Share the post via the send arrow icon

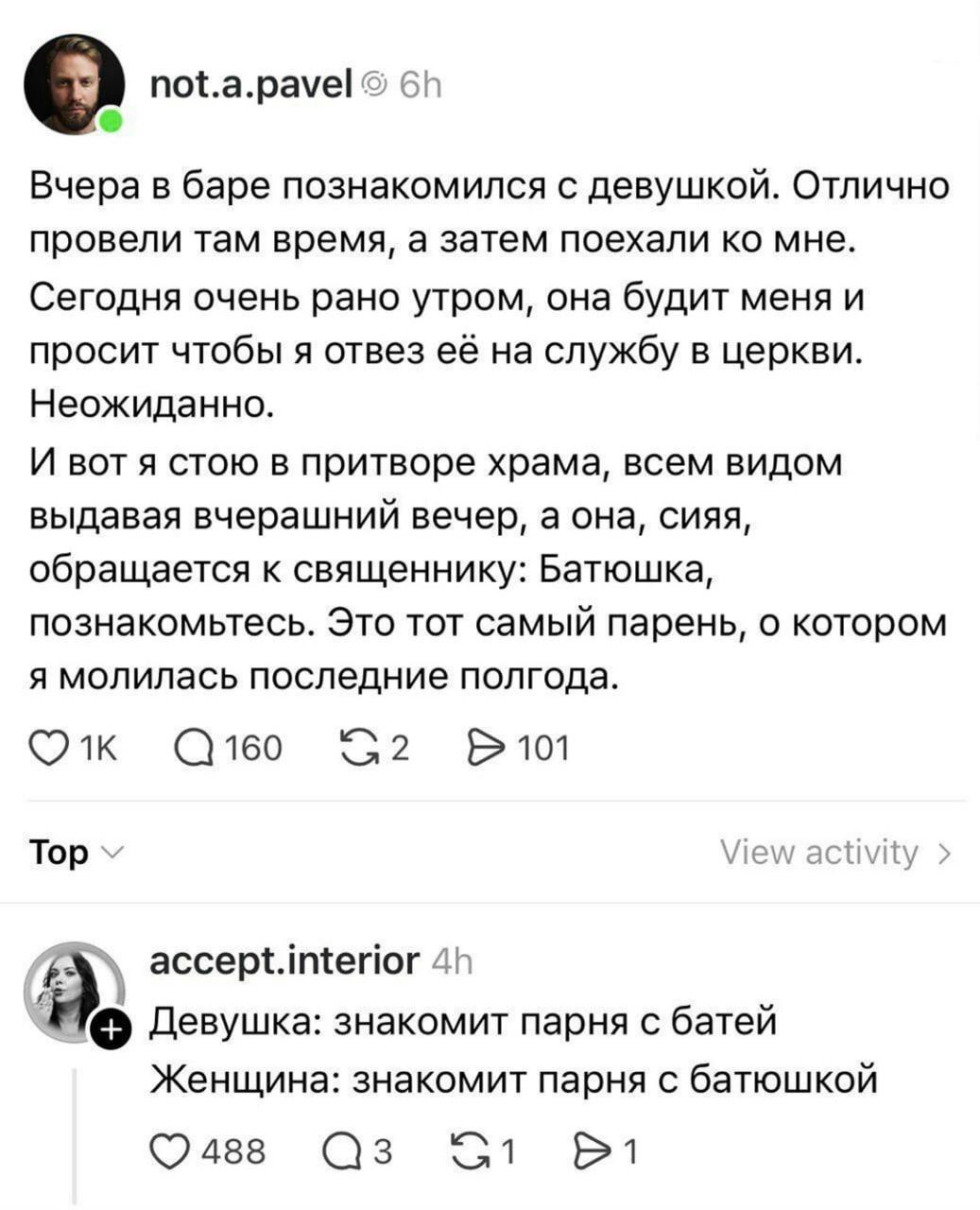point(488,747)
